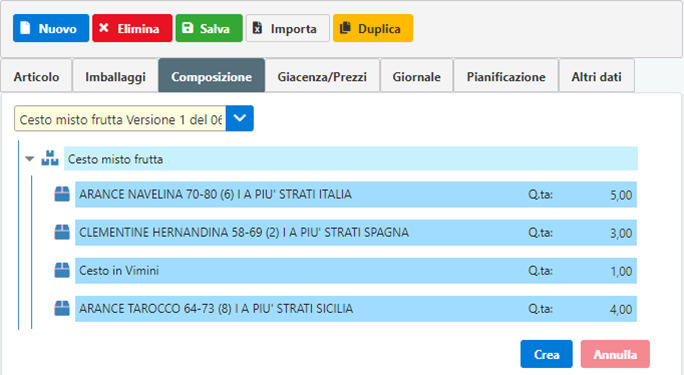Select the Pianificazione tab
The width and height of the screenshot is (684, 375).
(x=506, y=76)
